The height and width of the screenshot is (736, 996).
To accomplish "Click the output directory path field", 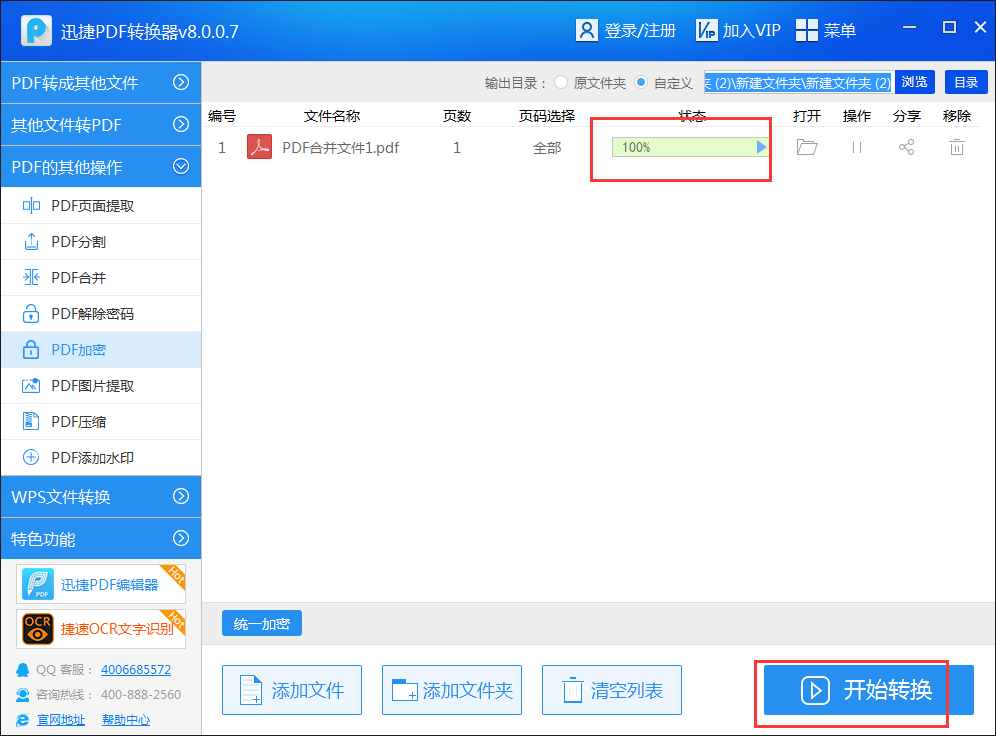I will pos(798,83).
